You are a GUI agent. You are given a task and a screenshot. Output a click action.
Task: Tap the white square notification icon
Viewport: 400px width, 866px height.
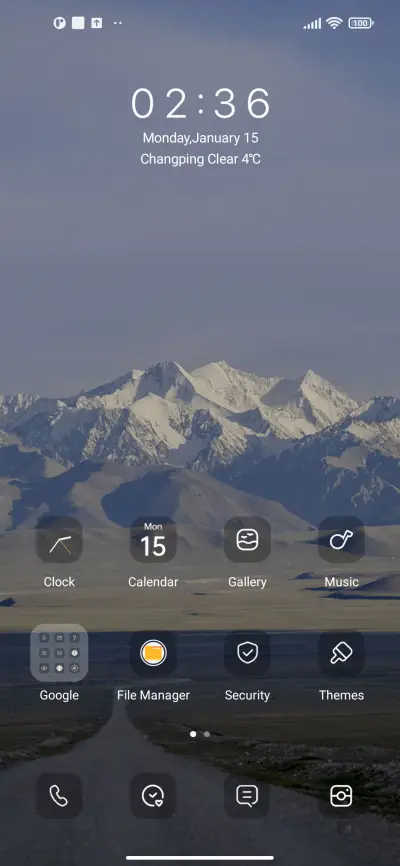[x=78, y=23]
